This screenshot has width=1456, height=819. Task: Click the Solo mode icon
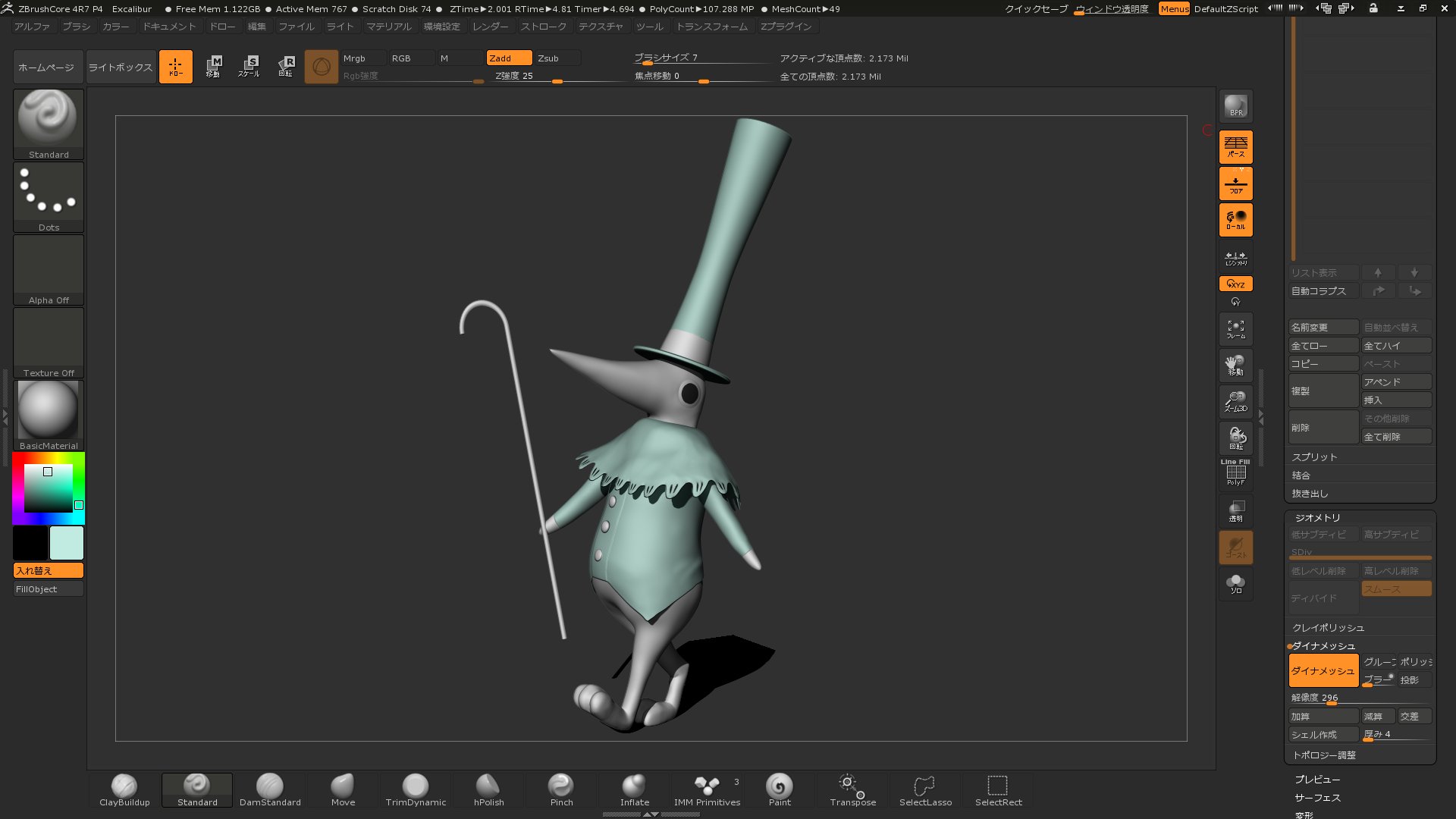[1235, 584]
